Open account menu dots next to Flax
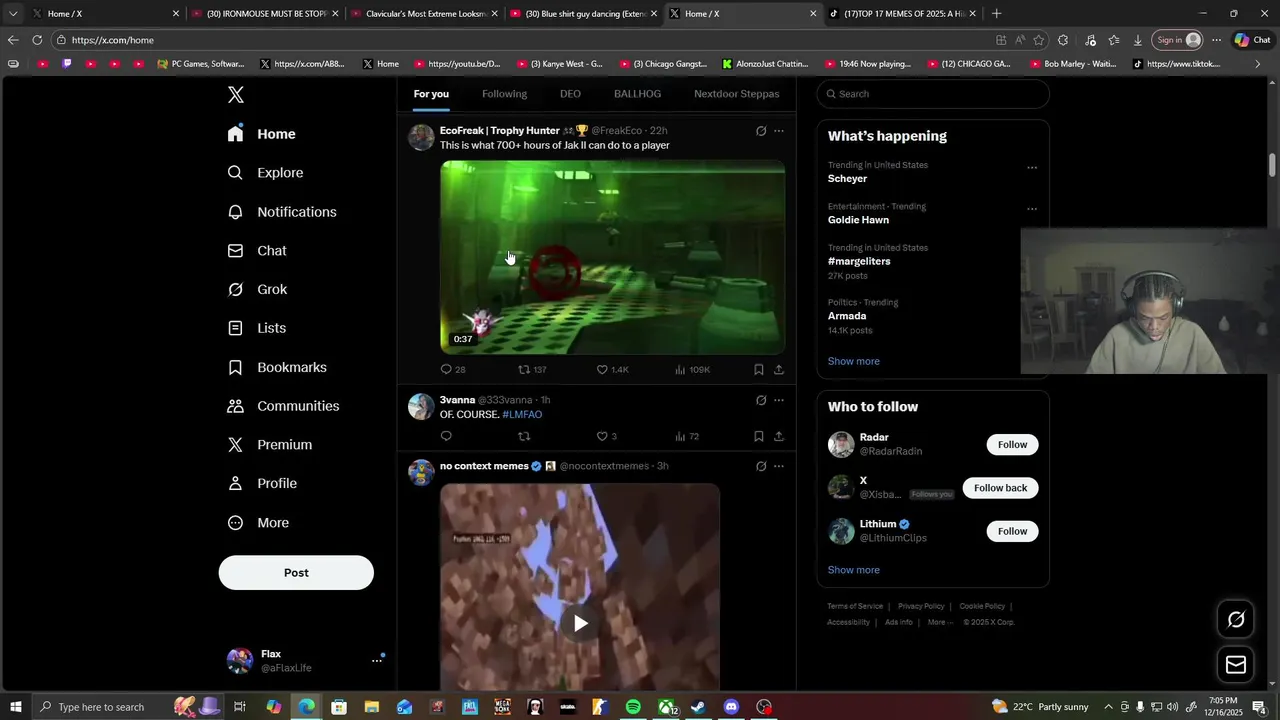Screen dimensions: 1280x720 point(377,660)
